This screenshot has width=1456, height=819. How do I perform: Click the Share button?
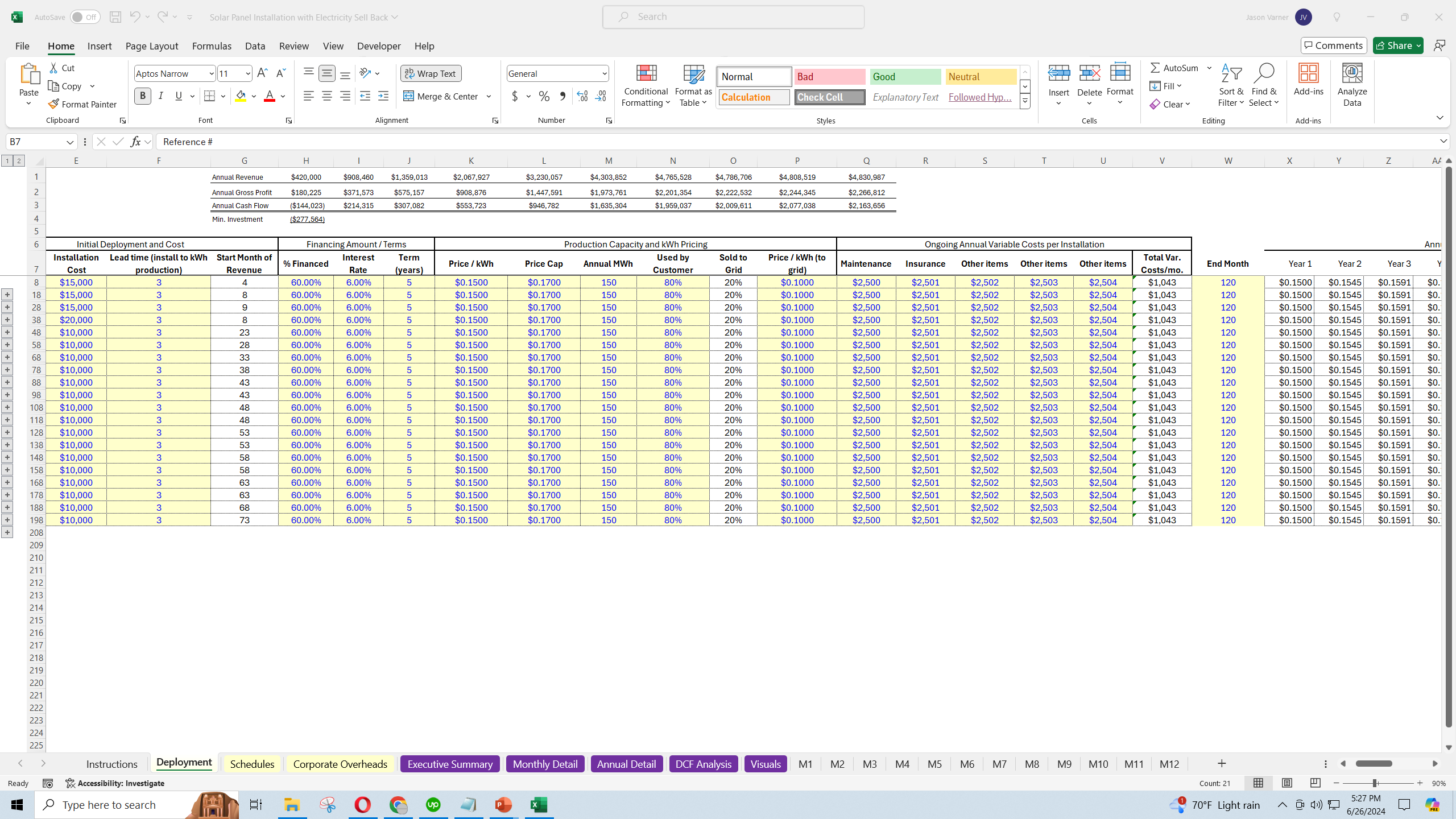pyautogui.click(x=1398, y=45)
